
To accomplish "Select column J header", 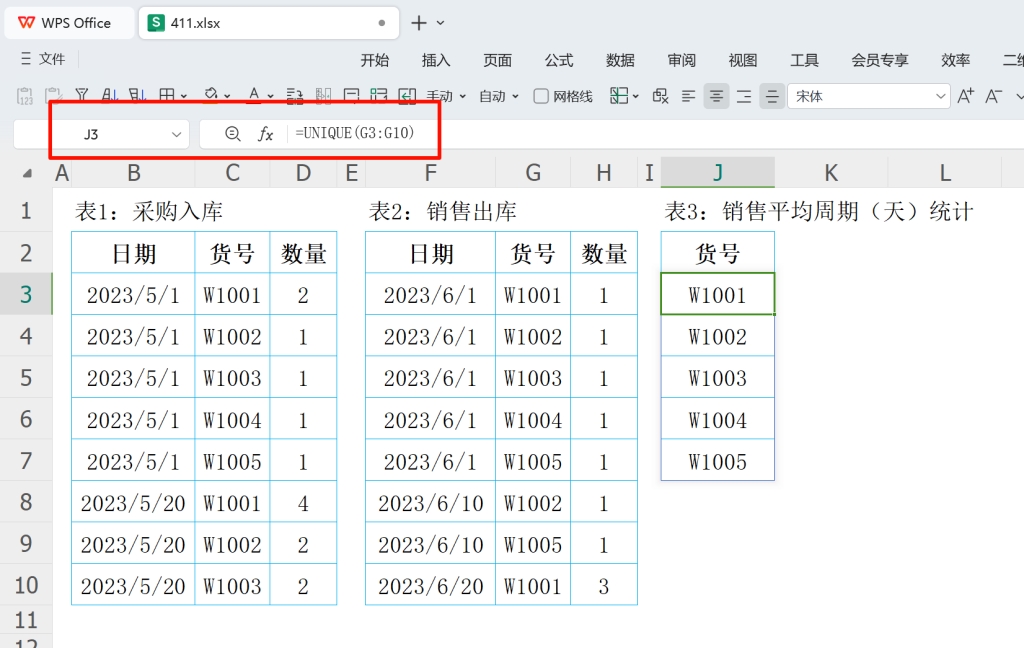I will pyautogui.click(x=718, y=172).
